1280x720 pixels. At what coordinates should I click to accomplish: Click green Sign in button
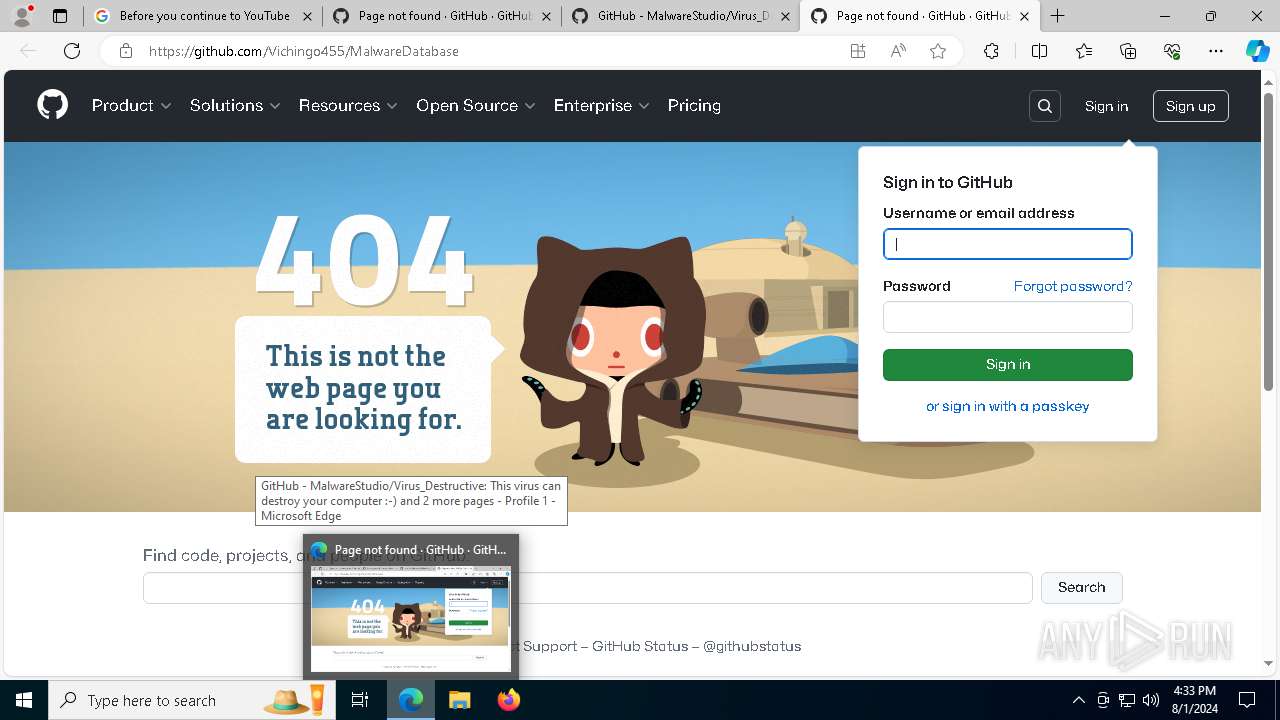coord(1008,365)
